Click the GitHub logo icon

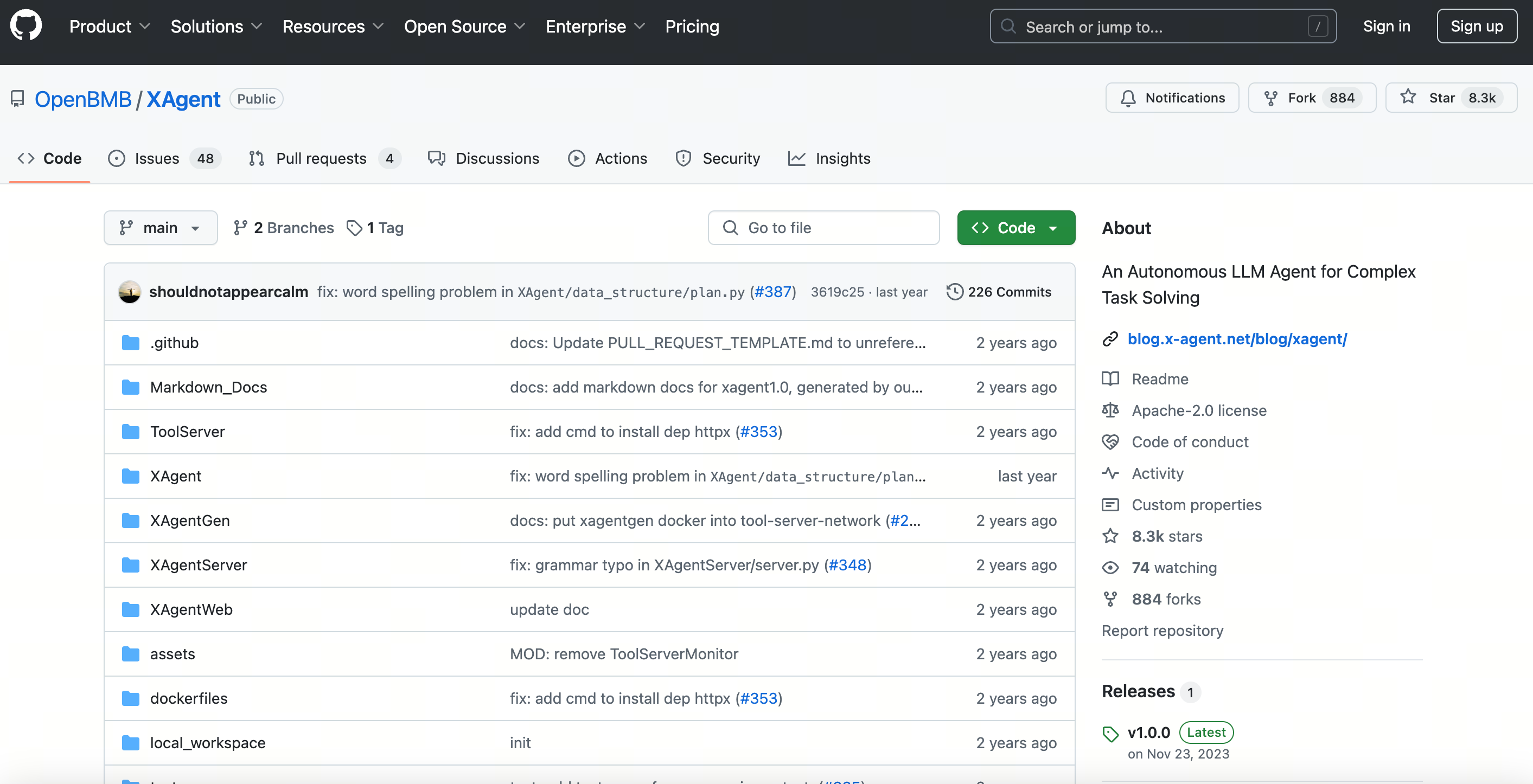(x=26, y=26)
